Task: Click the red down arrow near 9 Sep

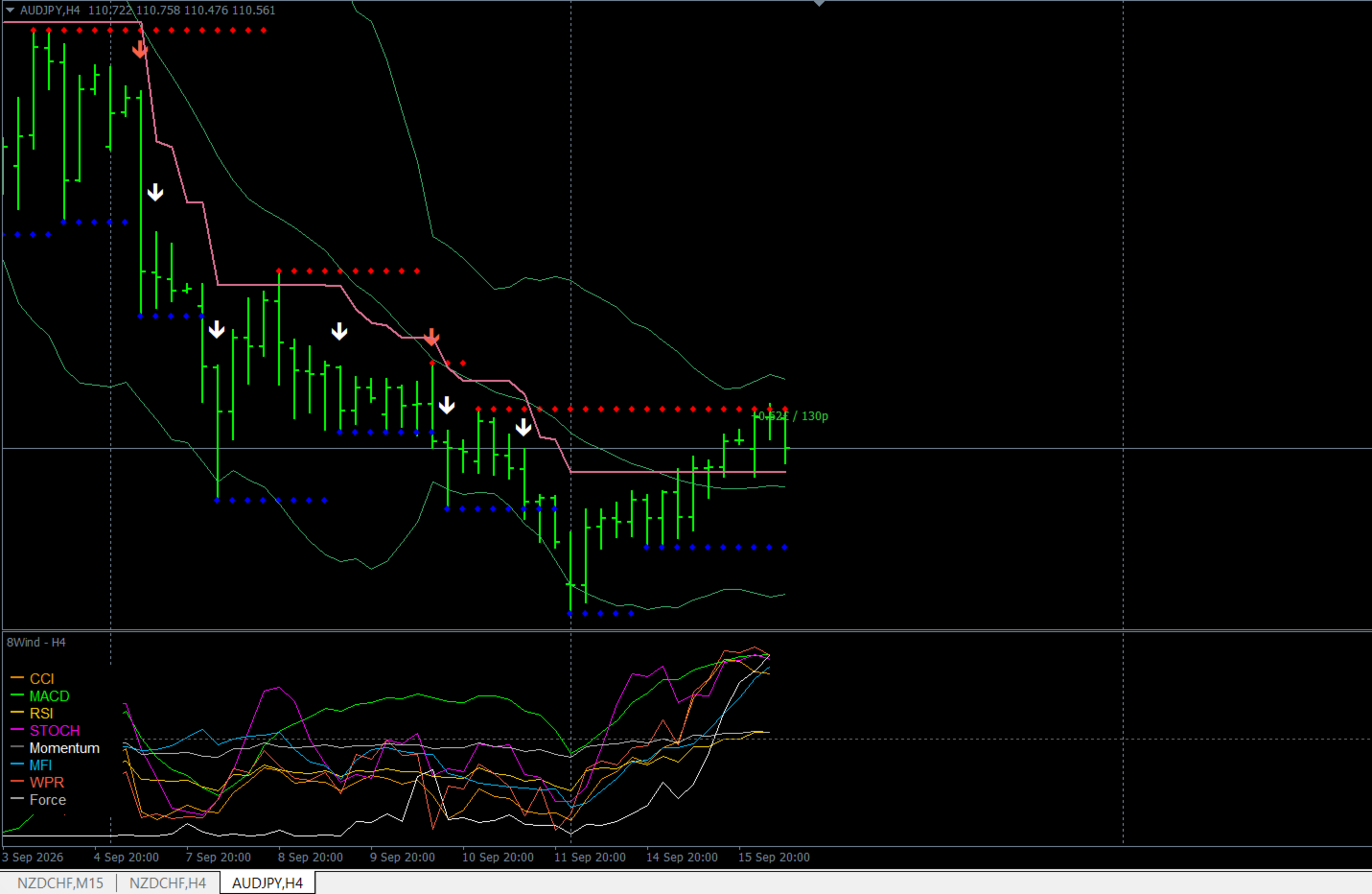Action: coord(431,337)
